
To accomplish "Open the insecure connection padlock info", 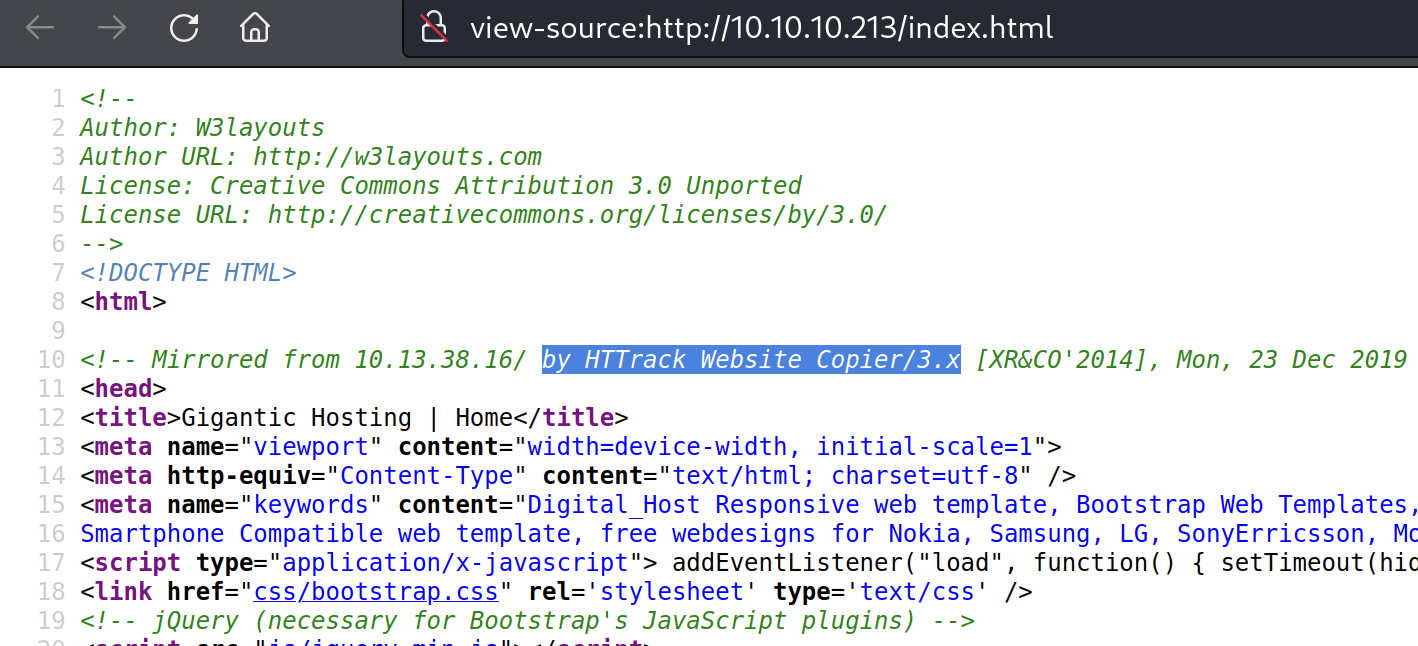I will point(433,28).
